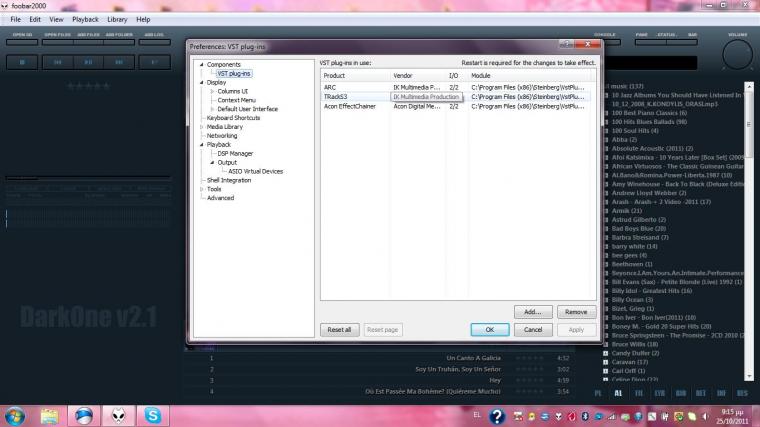
Task: Select the ARC plug-in row
Action: (458, 87)
